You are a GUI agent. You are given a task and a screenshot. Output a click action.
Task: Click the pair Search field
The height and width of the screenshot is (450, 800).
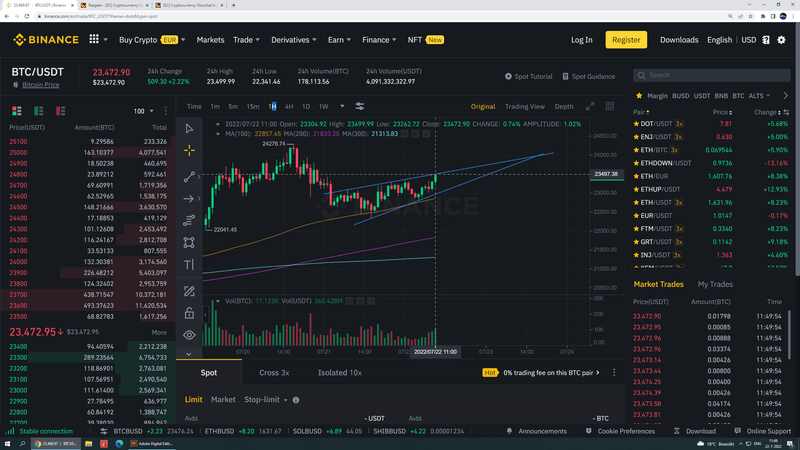[x=712, y=75]
